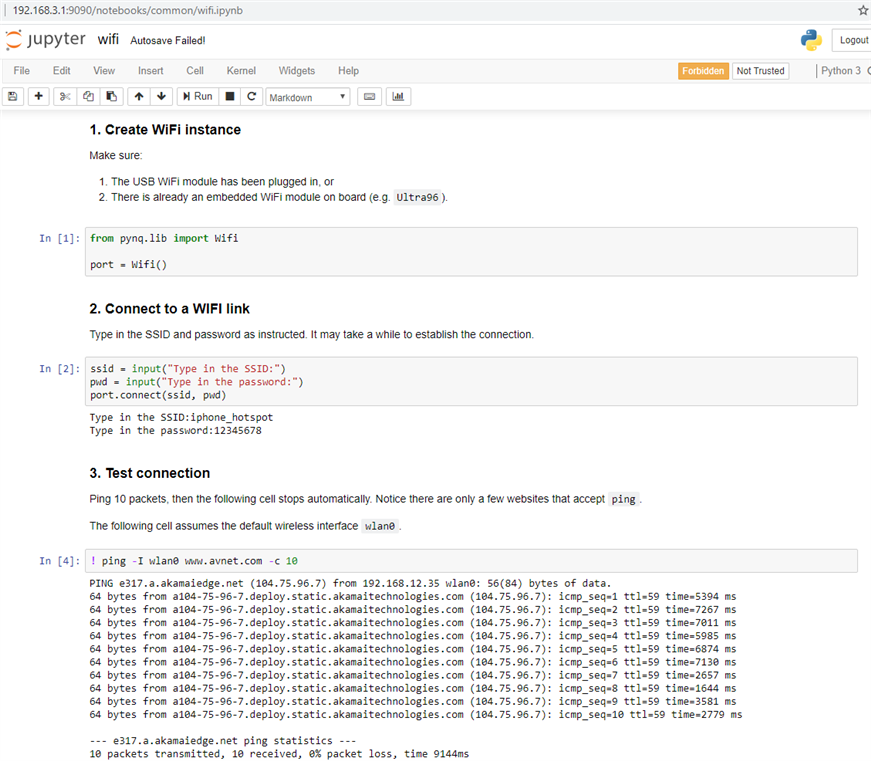Paste cells below icon

(112, 97)
